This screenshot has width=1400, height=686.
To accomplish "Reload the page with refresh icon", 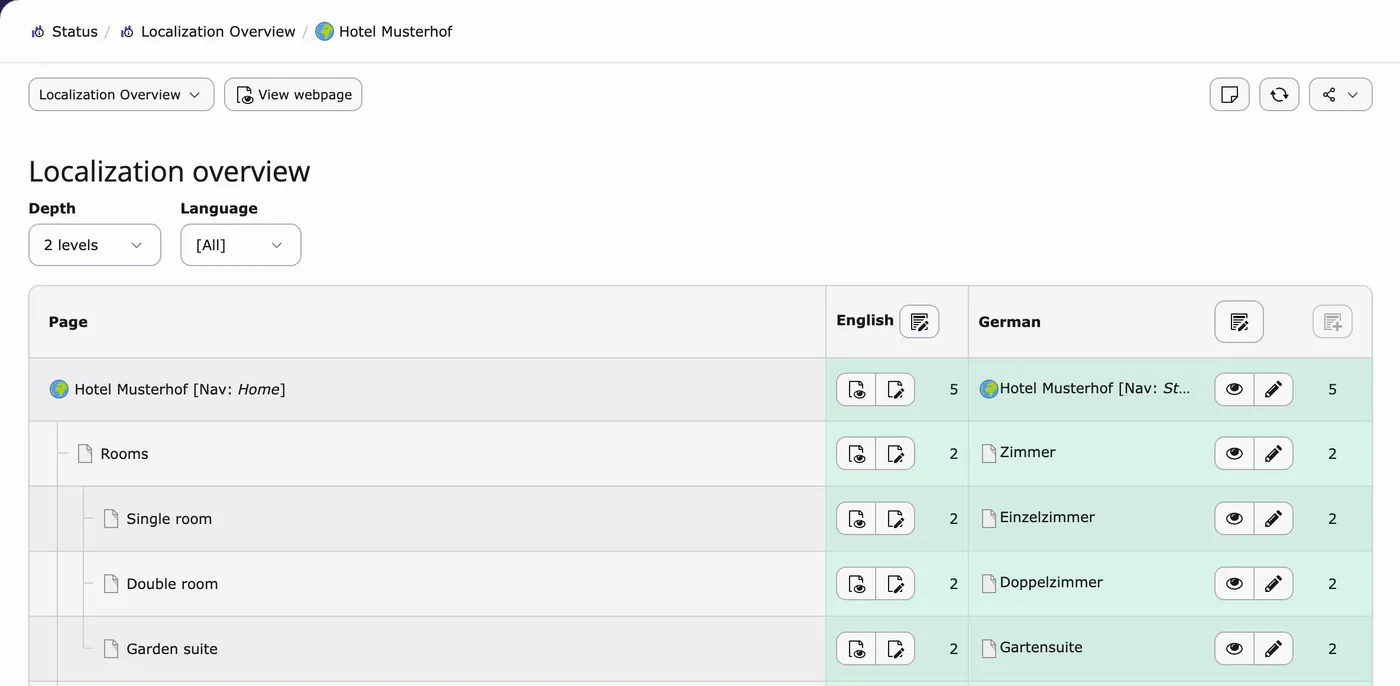I will (x=1279, y=95).
